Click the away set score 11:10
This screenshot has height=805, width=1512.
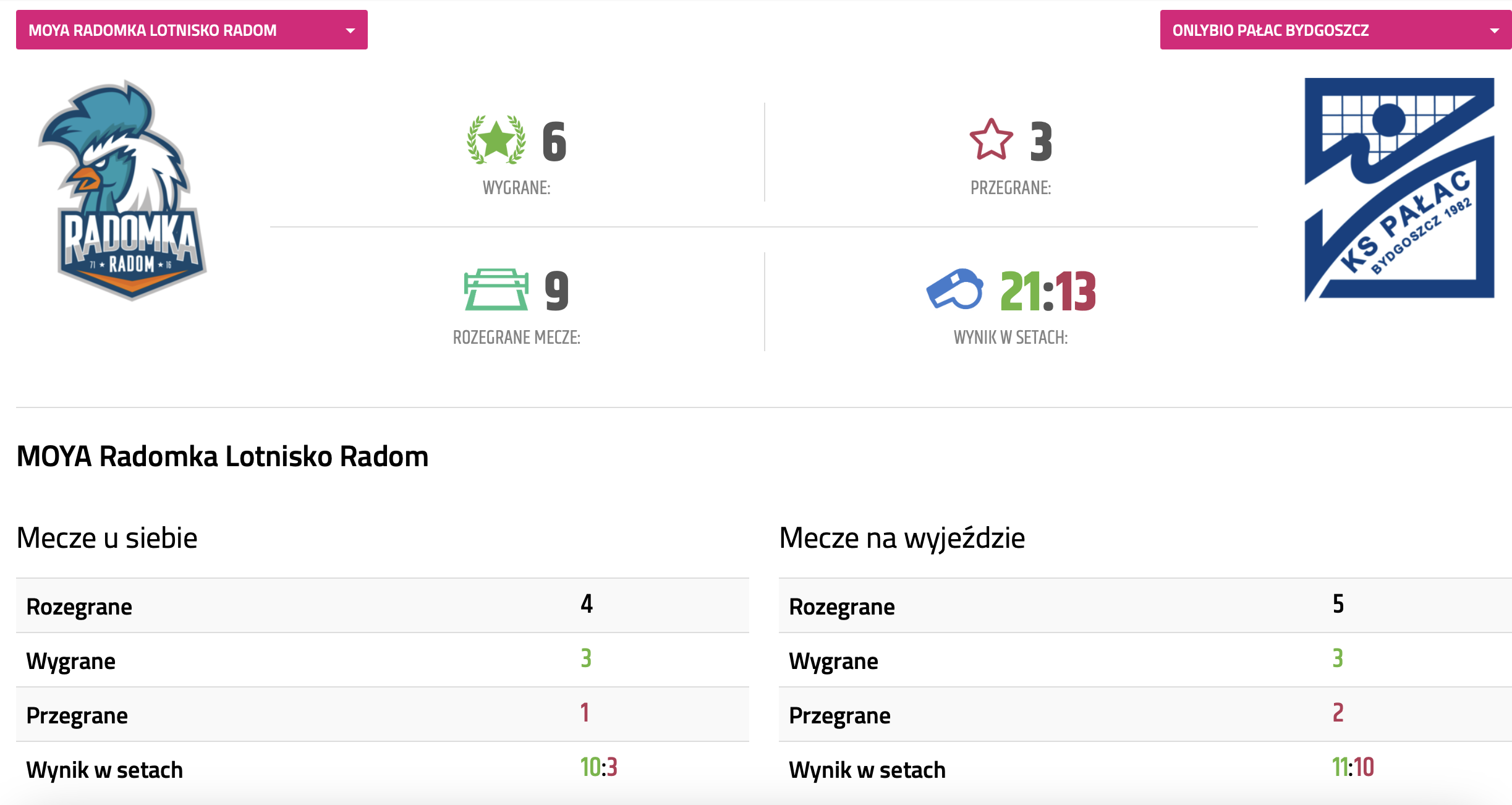(x=1353, y=767)
